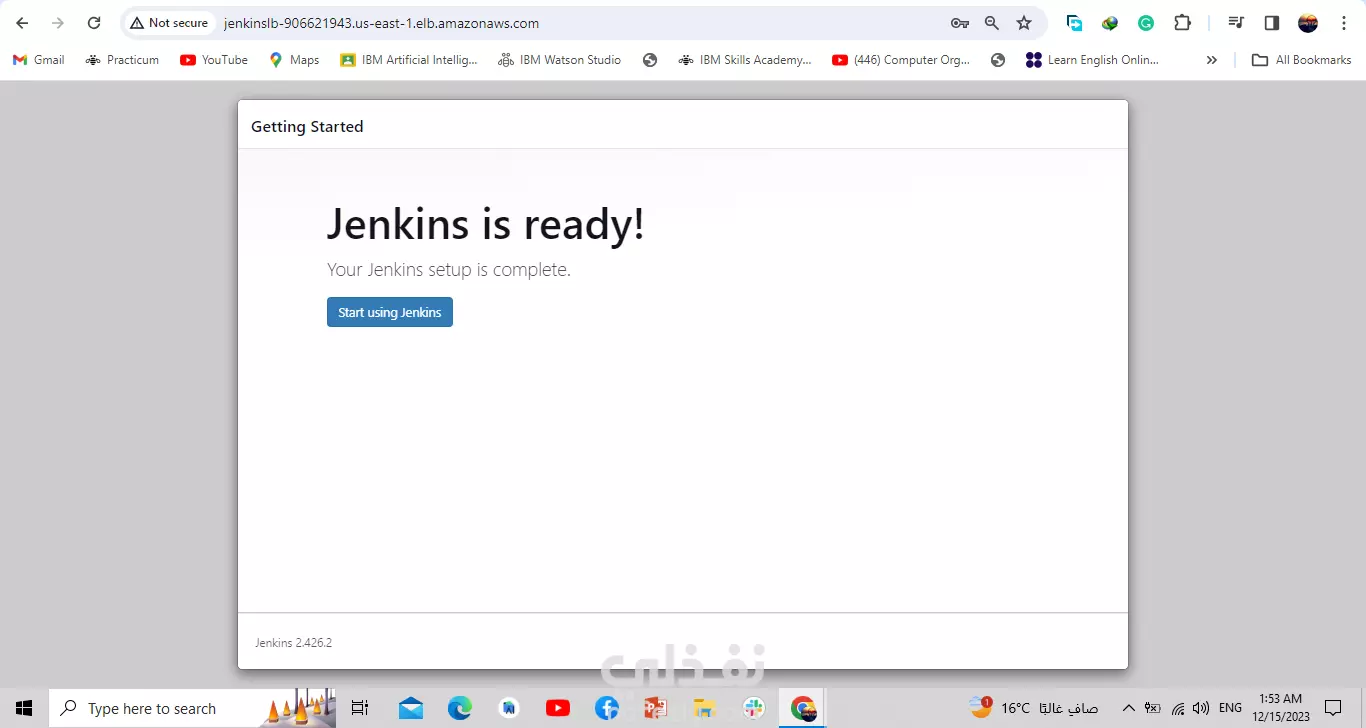Open the password manager key icon

coord(959,22)
